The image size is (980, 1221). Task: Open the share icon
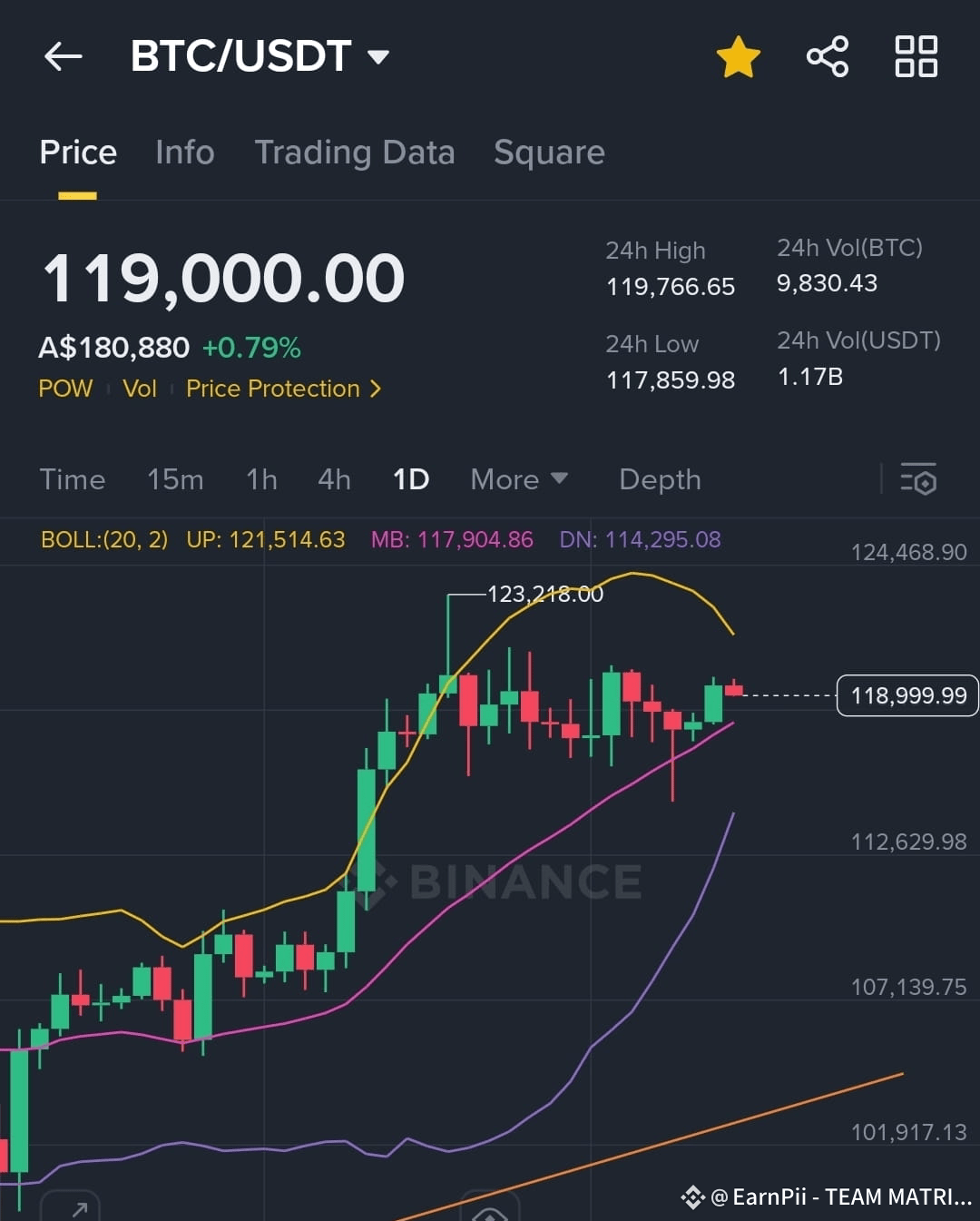pos(828,56)
